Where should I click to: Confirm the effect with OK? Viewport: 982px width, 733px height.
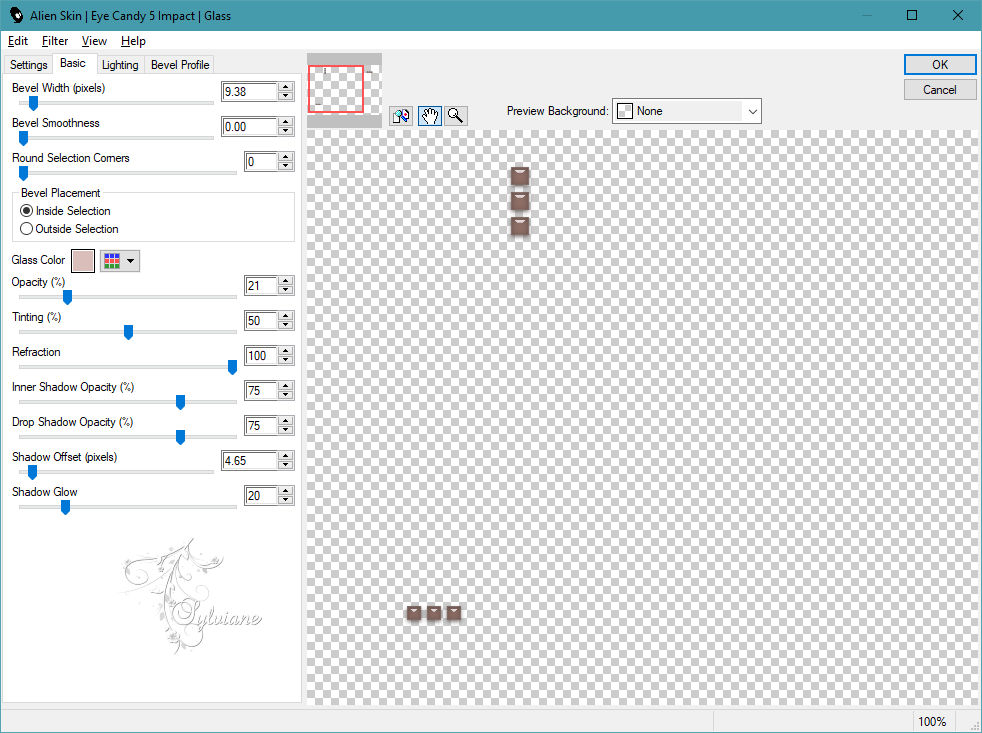coord(939,65)
